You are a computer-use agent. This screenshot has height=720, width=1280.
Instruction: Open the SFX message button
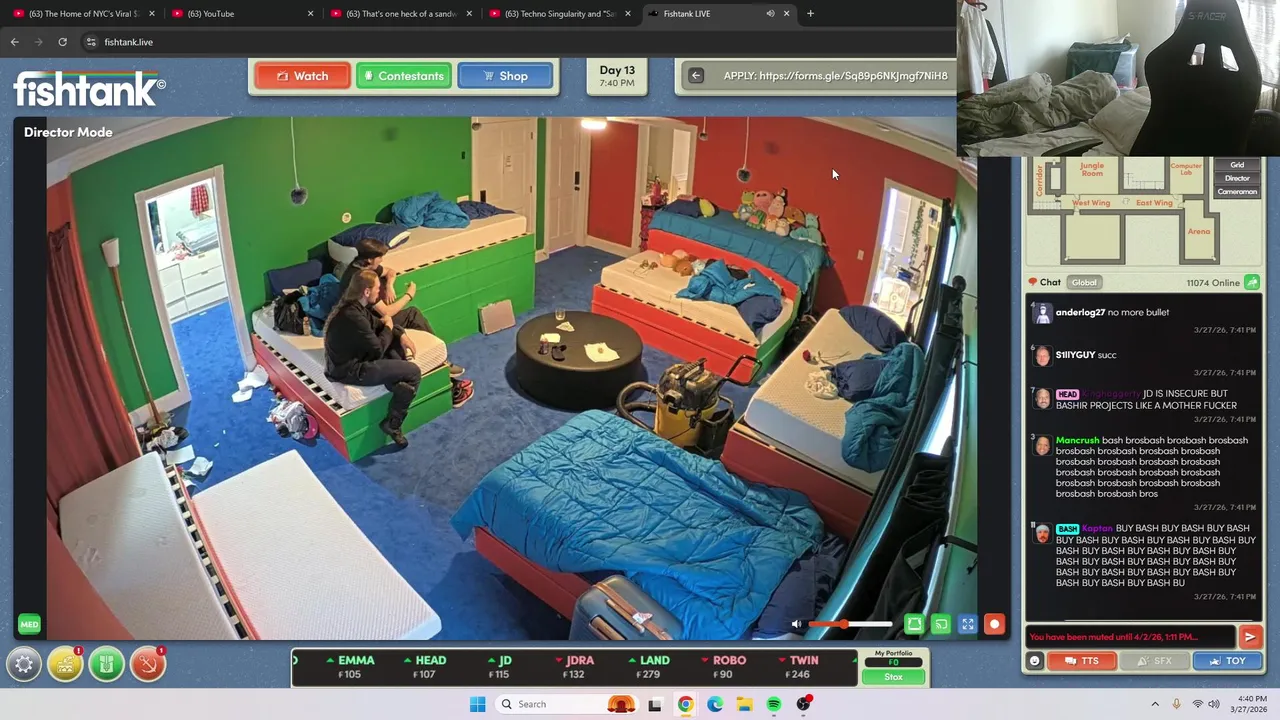point(1153,661)
